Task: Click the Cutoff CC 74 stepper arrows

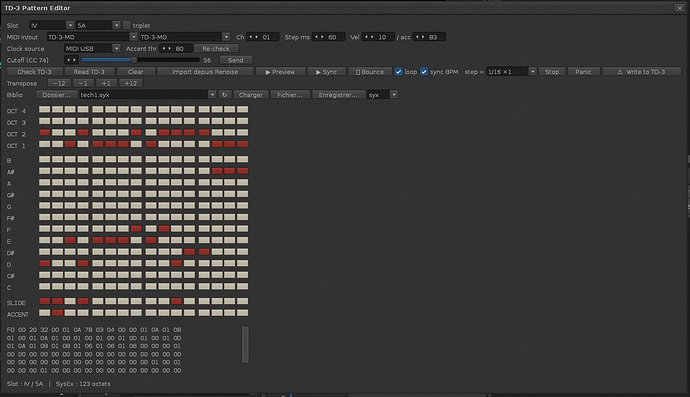Action: pos(71,60)
